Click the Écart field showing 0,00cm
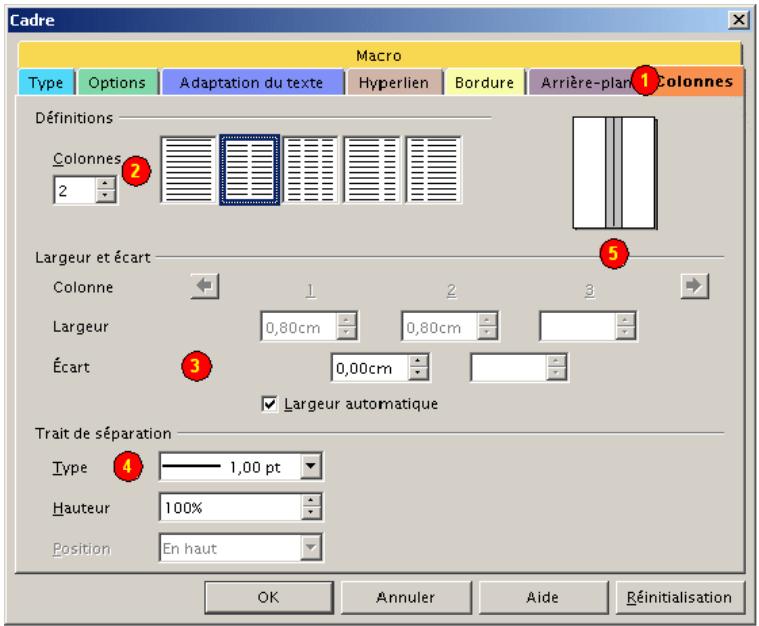Screen dimensions: 759x626 click(370, 367)
